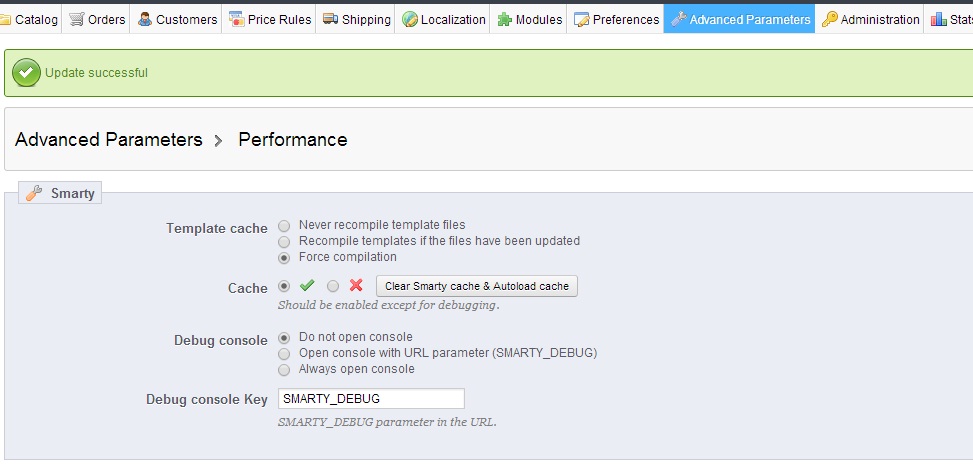The height and width of the screenshot is (470, 973).
Task: Disable cache with red X radio
Action: pyautogui.click(x=333, y=286)
